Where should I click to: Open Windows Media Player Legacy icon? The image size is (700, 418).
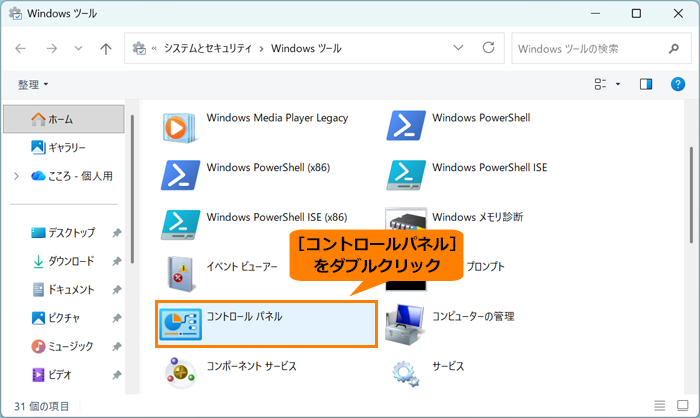[175, 126]
